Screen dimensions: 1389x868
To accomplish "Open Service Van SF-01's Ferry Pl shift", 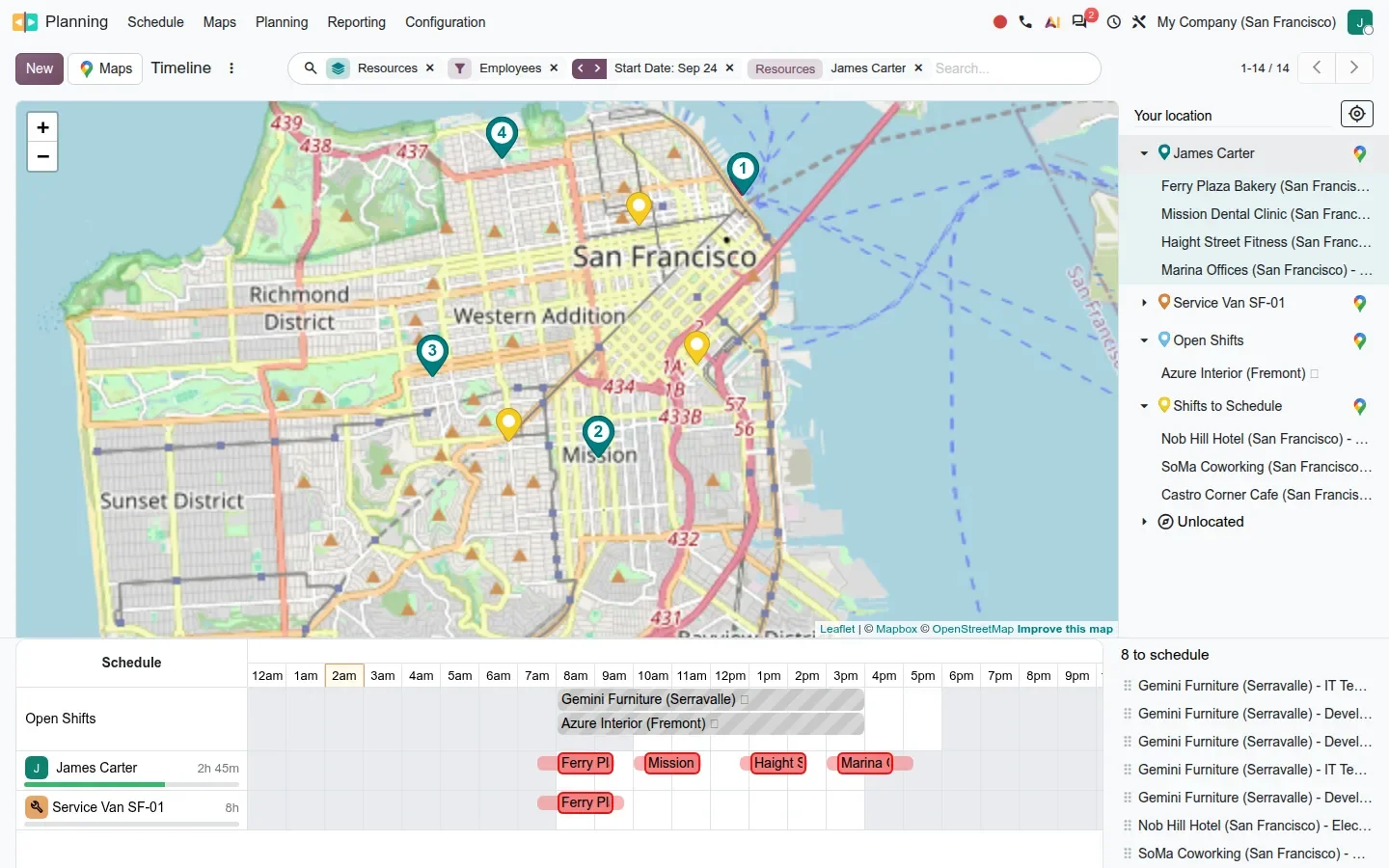I will 585,802.
